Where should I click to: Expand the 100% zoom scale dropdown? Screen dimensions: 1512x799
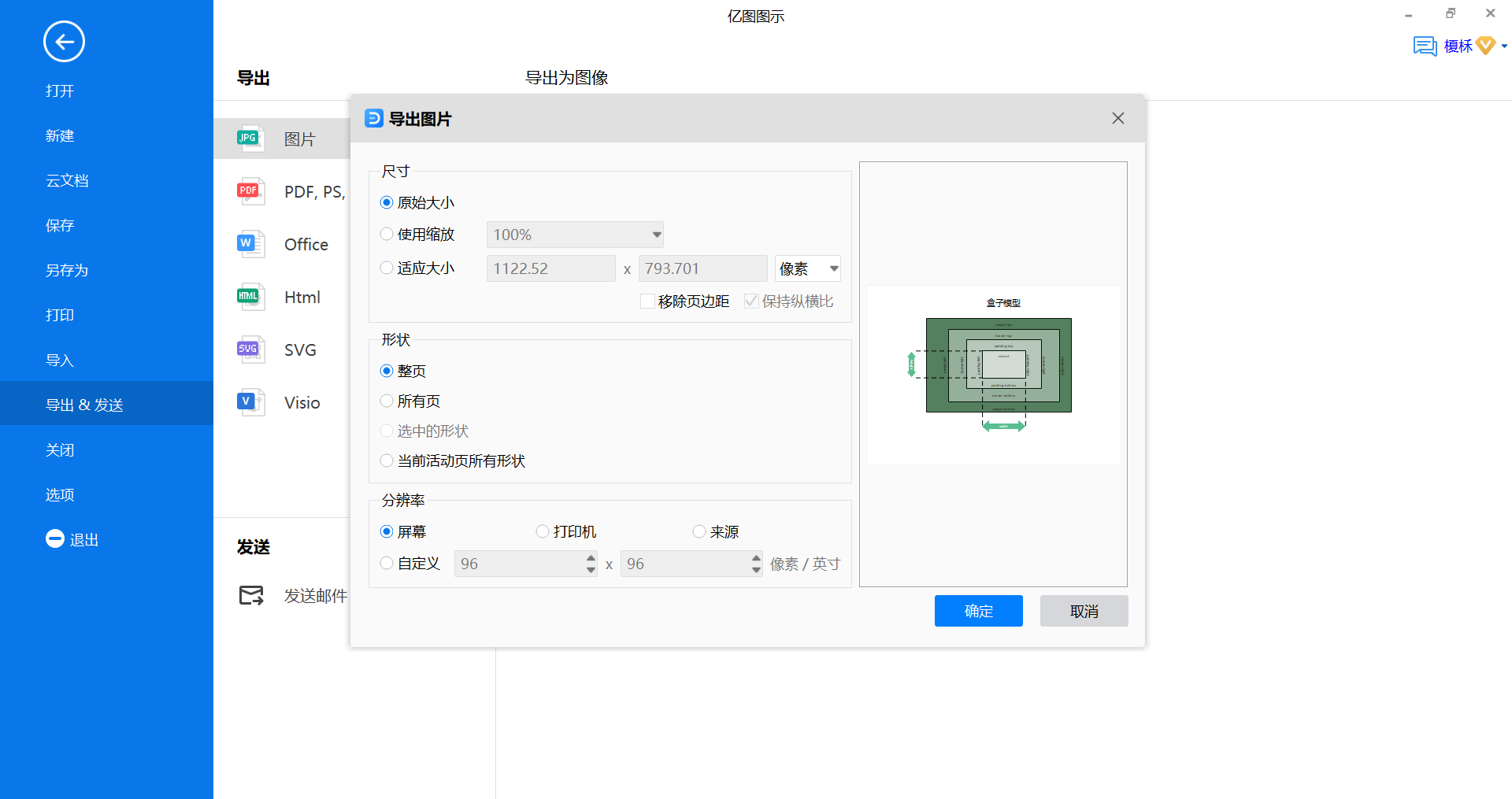coord(656,235)
